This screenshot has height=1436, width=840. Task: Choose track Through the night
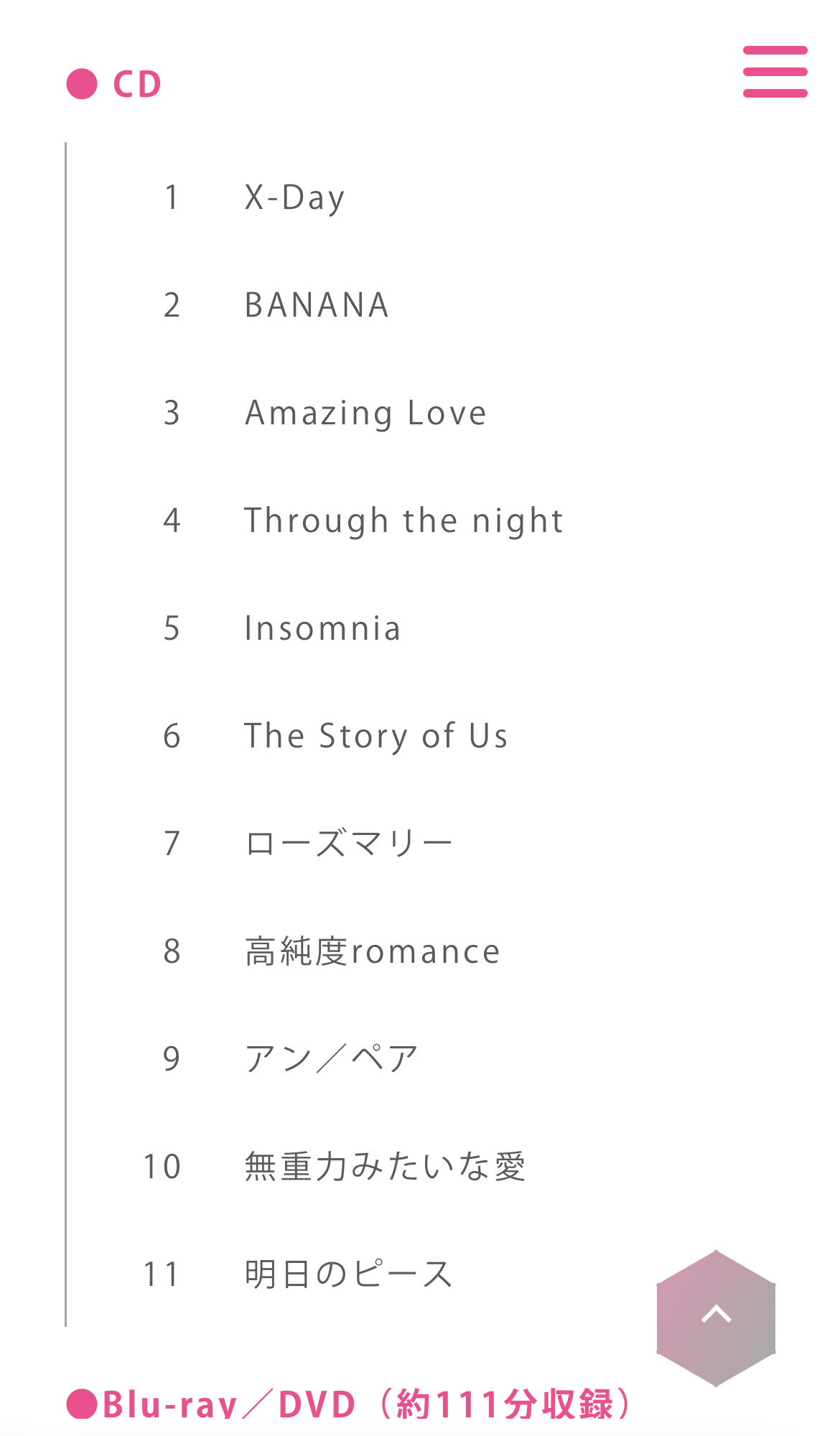[403, 521]
